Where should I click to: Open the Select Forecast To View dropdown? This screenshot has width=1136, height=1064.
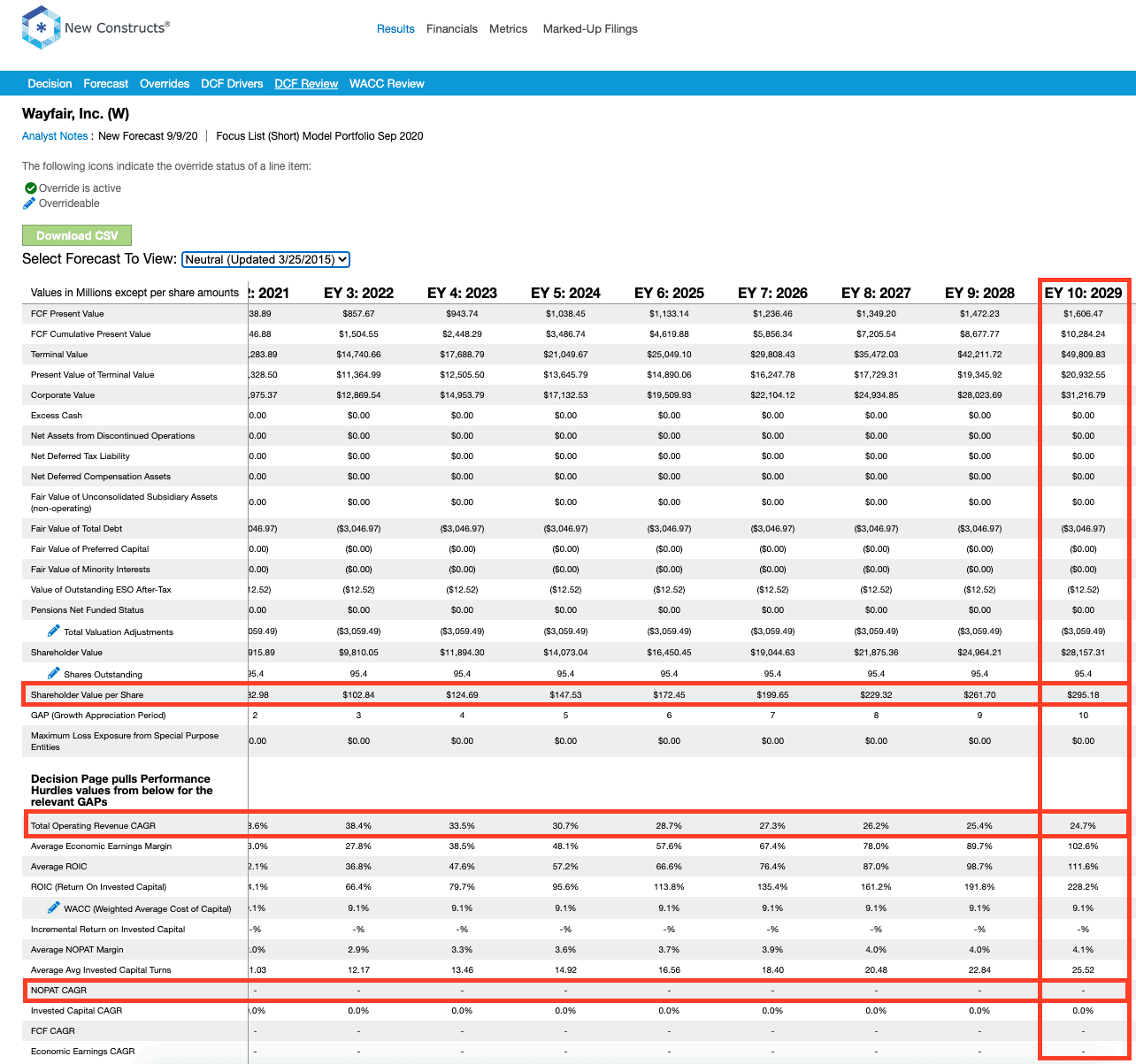(266, 259)
